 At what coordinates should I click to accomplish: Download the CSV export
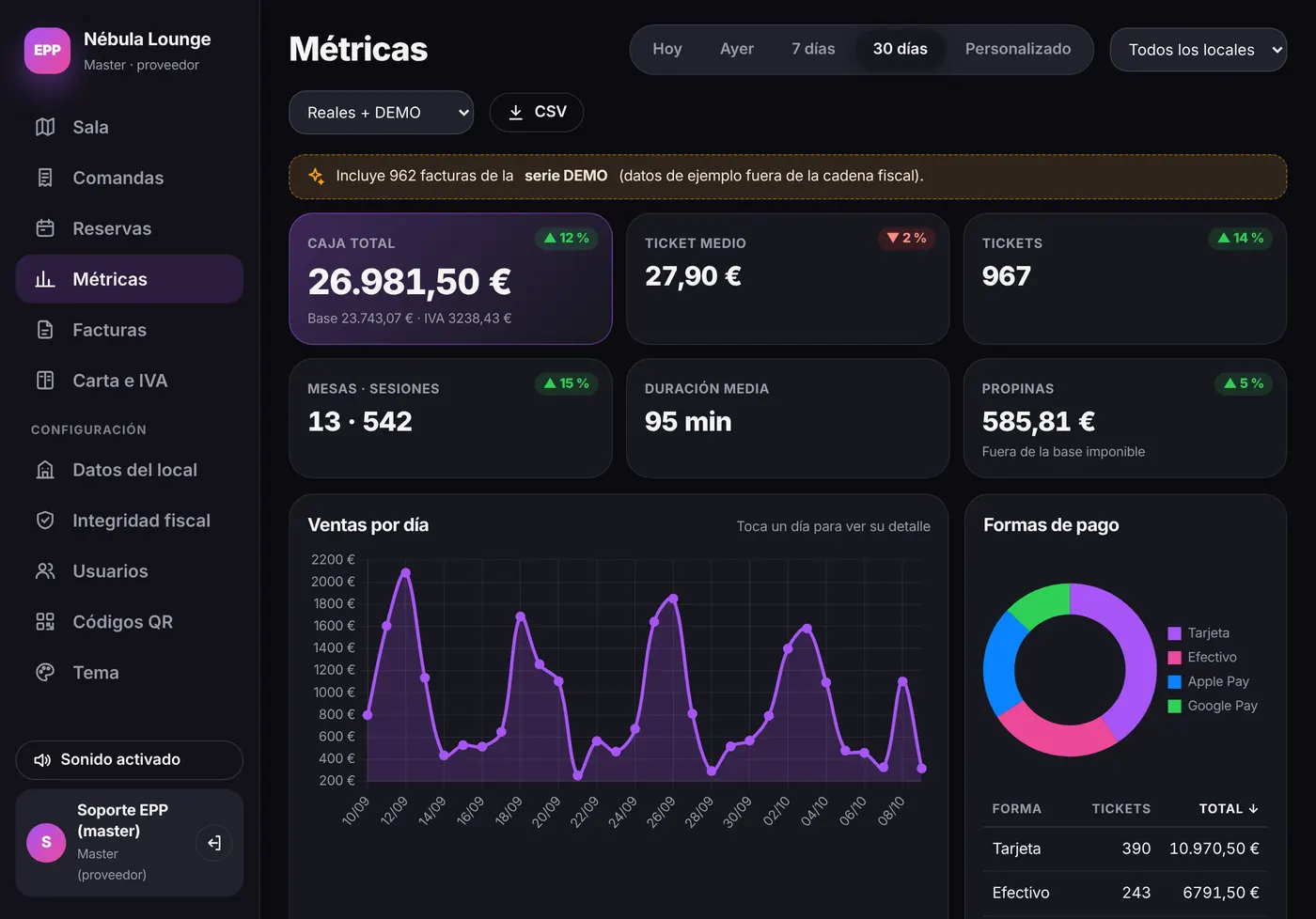point(537,112)
